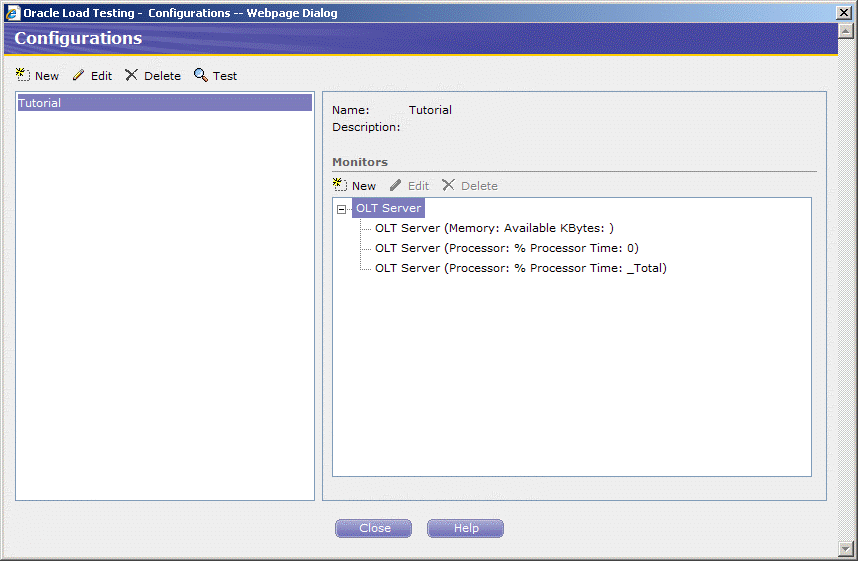The height and width of the screenshot is (561, 858).
Task: Click the scrollbar up arrow
Action: tap(845, 31)
